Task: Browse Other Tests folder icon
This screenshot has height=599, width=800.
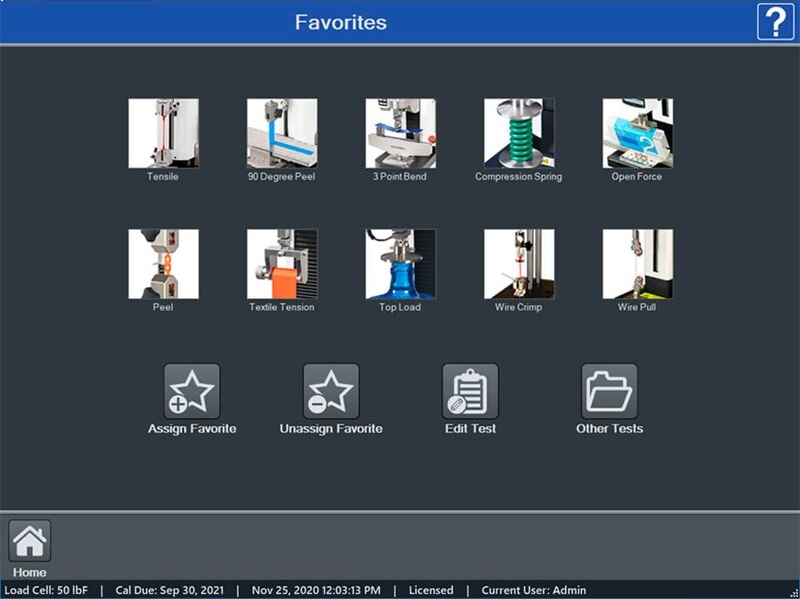Action: (609, 391)
